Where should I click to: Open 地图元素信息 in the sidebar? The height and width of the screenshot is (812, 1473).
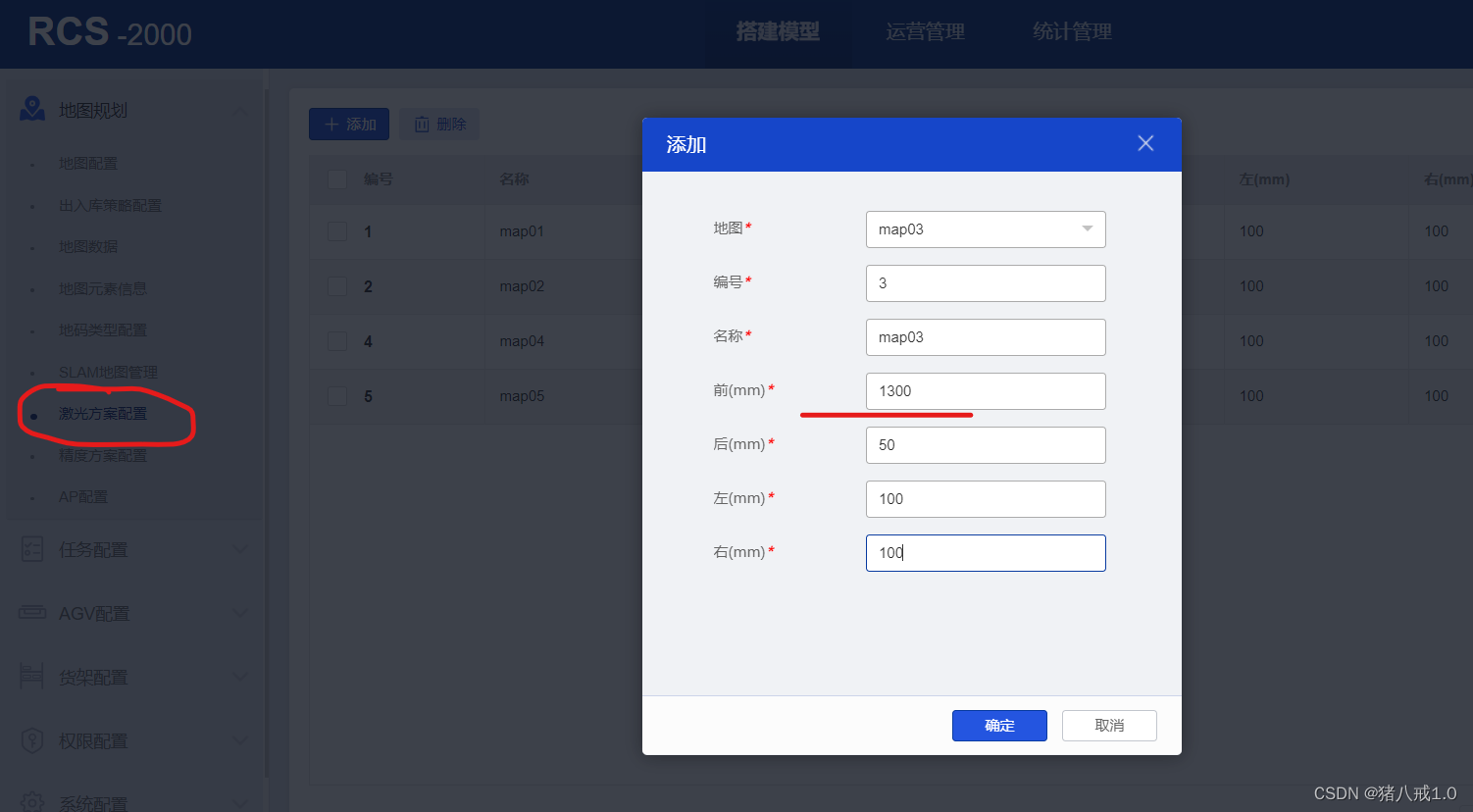coord(103,288)
